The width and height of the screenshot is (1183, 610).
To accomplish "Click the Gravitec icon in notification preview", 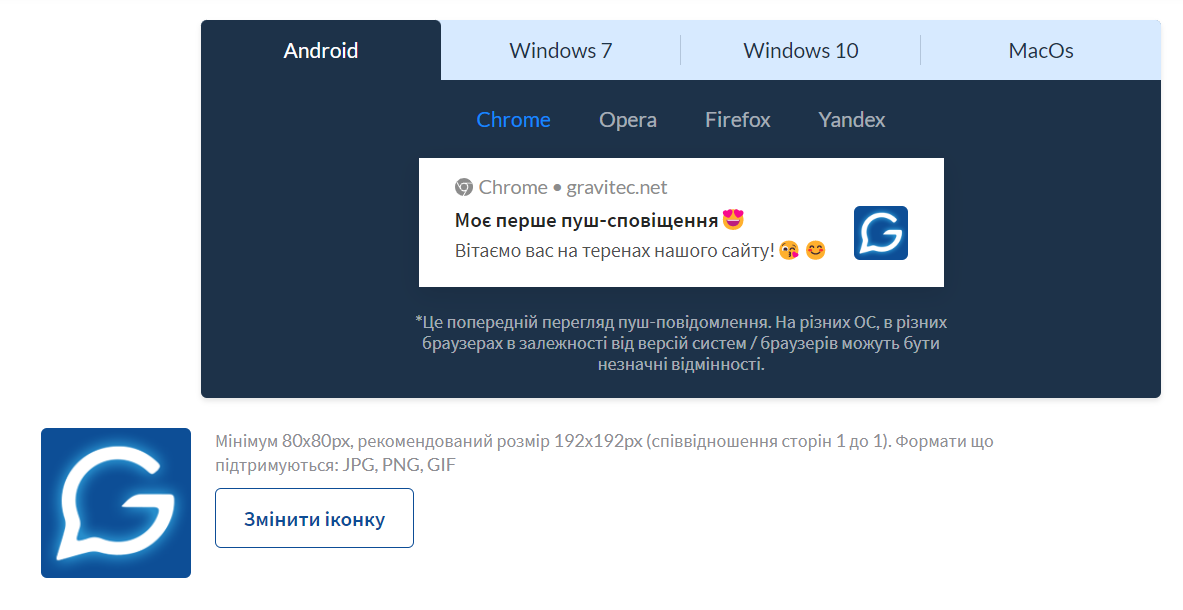I will click(880, 233).
